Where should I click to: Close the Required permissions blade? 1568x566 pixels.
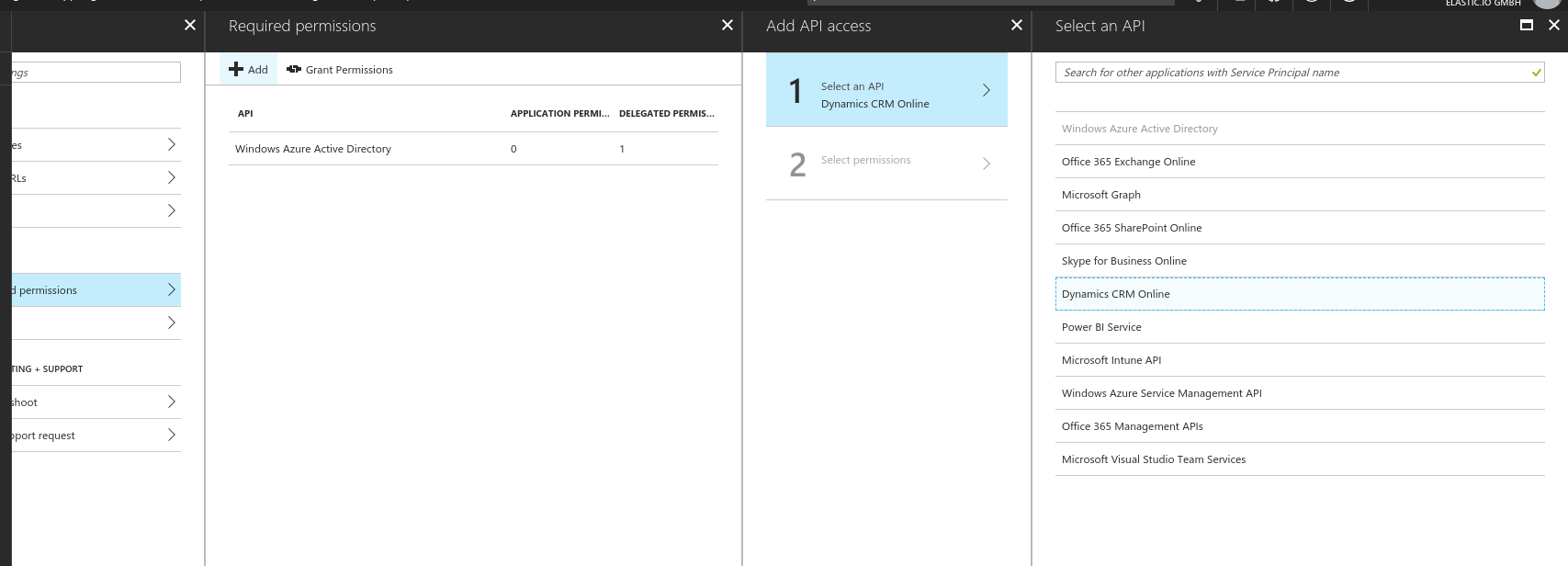click(728, 25)
